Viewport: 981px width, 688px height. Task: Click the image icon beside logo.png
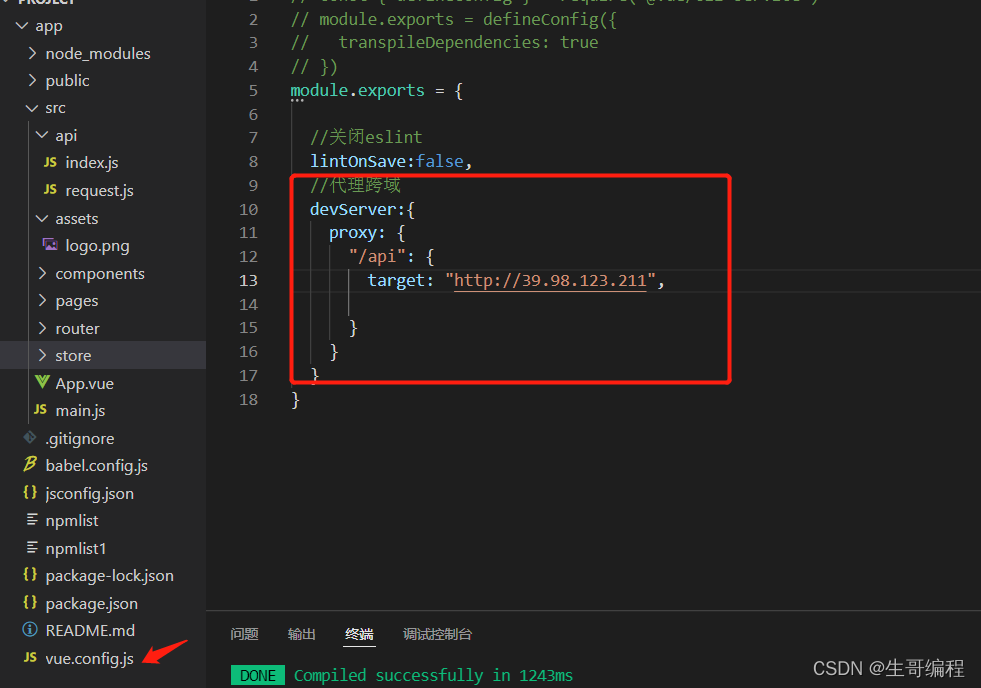50,245
